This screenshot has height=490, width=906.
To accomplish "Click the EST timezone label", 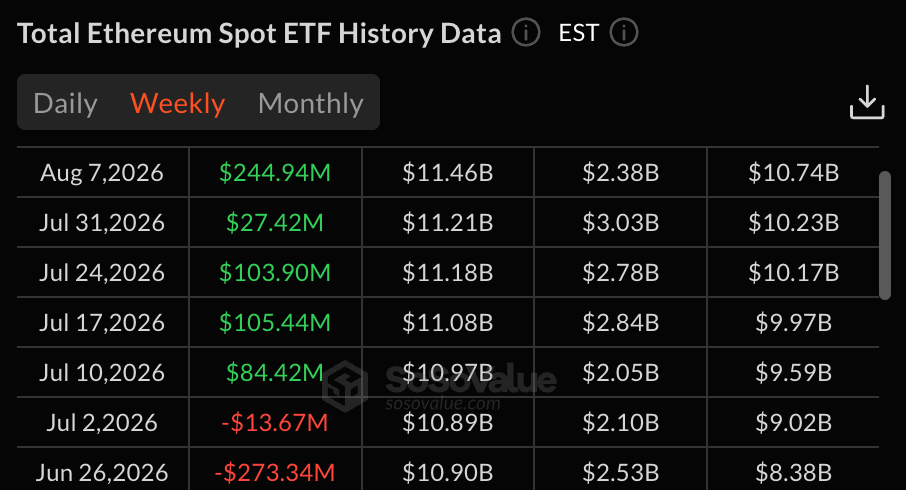I will (578, 33).
